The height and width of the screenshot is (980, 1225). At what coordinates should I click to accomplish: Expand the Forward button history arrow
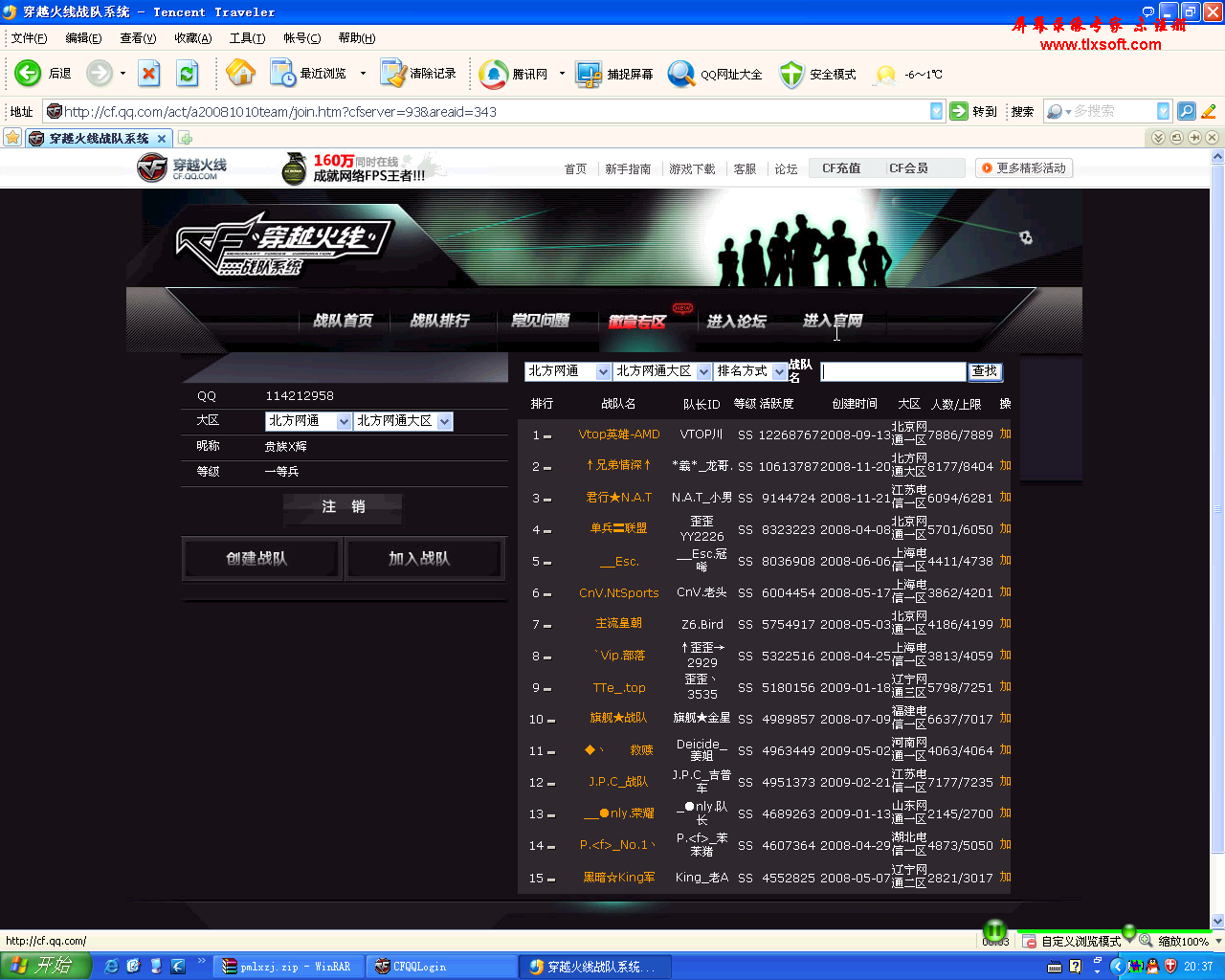122,73
